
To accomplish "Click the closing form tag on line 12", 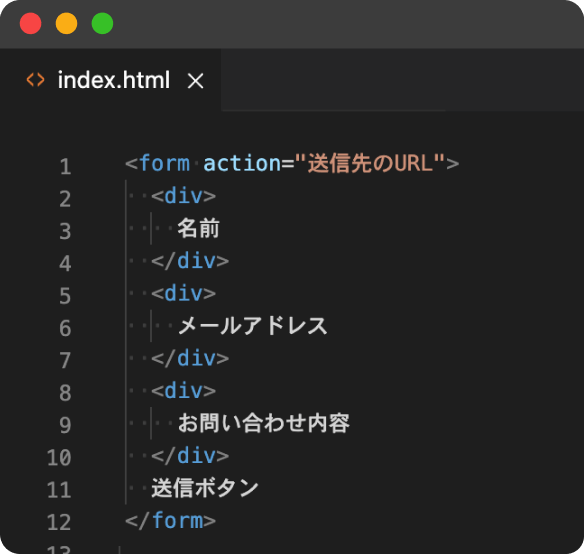I will [171, 520].
